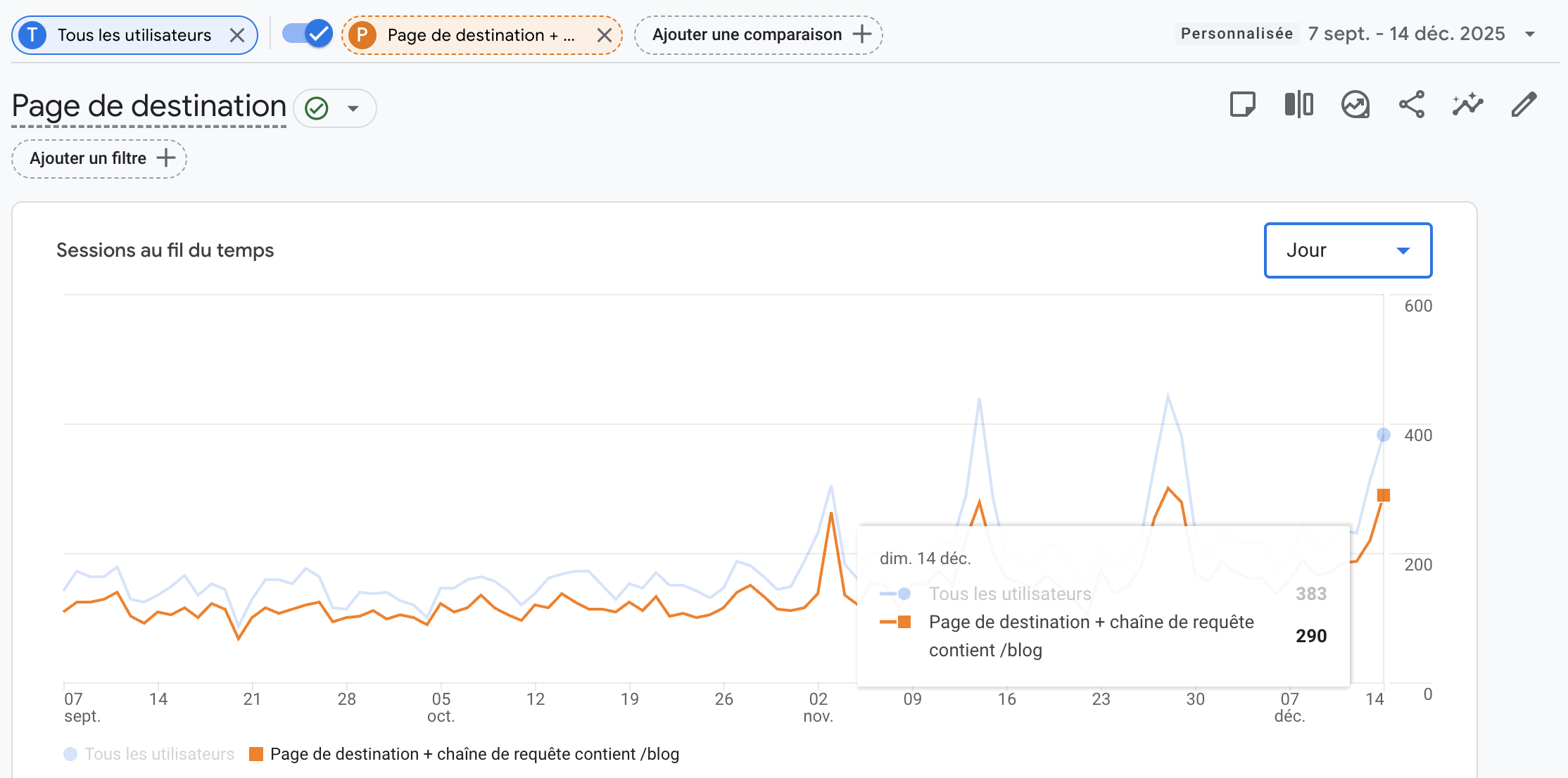Click Ajouter une comparaison button

(x=758, y=35)
